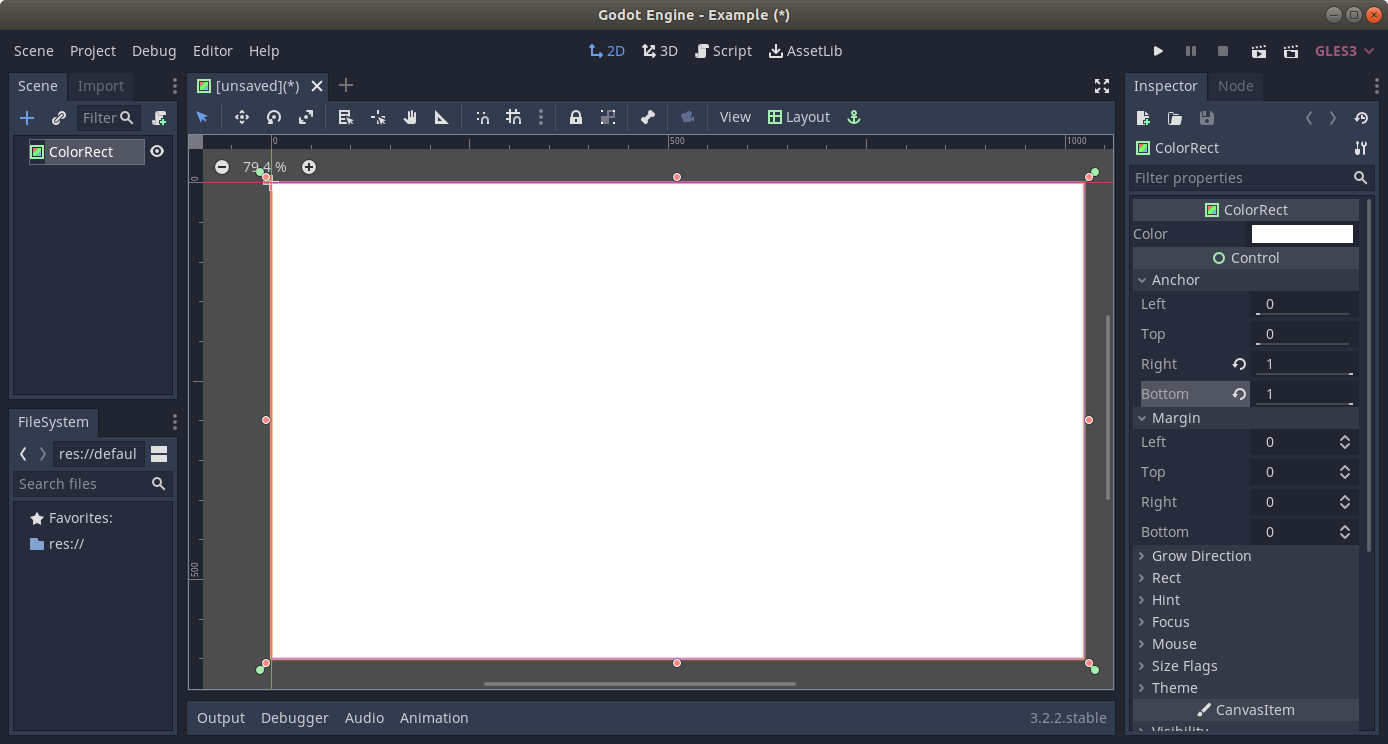Toggle ColorRect visibility eye icon
The width and height of the screenshot is (1388, 744).
tap(157, 151)
